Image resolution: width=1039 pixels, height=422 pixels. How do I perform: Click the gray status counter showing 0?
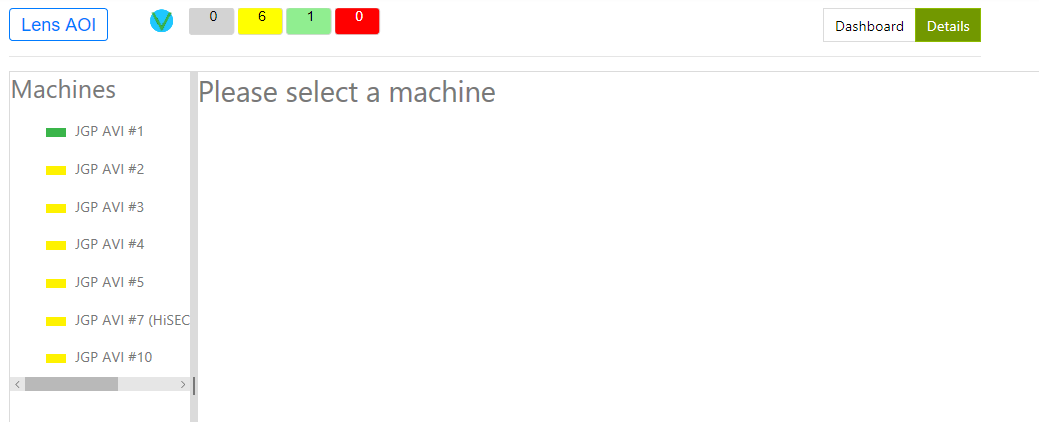(212, 20)
